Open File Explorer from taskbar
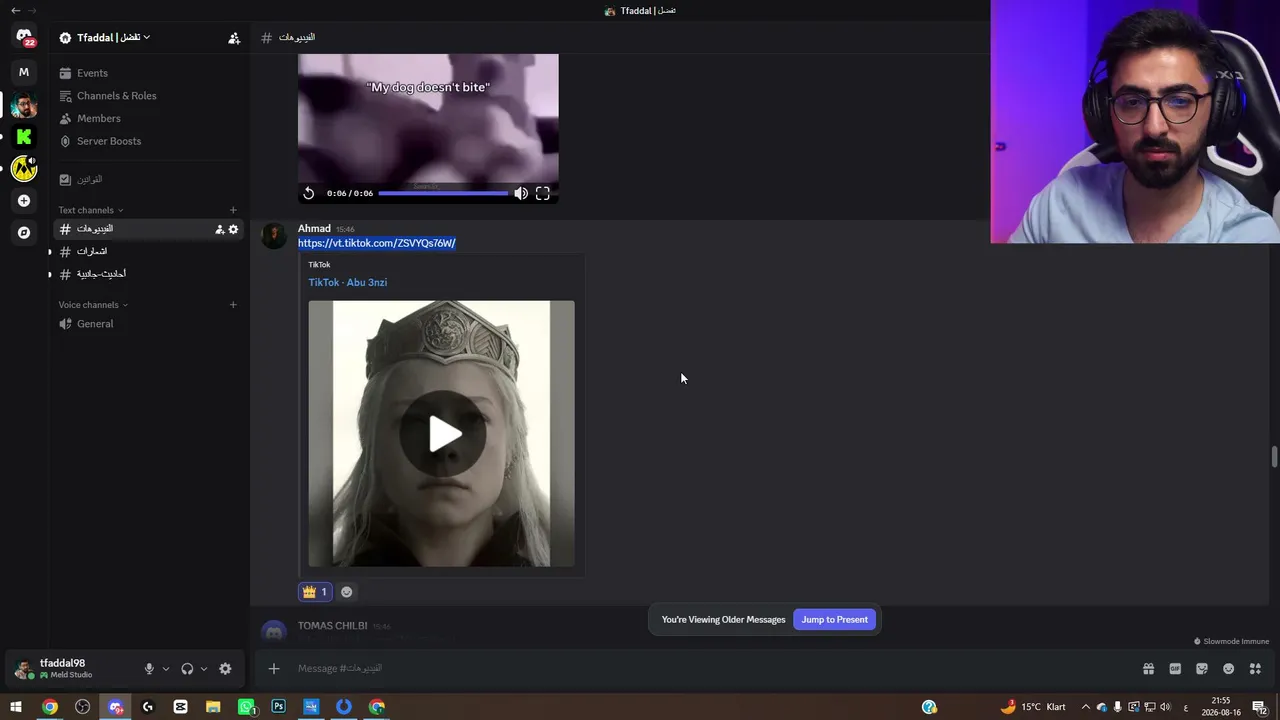The width and height of the screenshot is (1280, 720). pyautogui.click(x=213, y=707)
